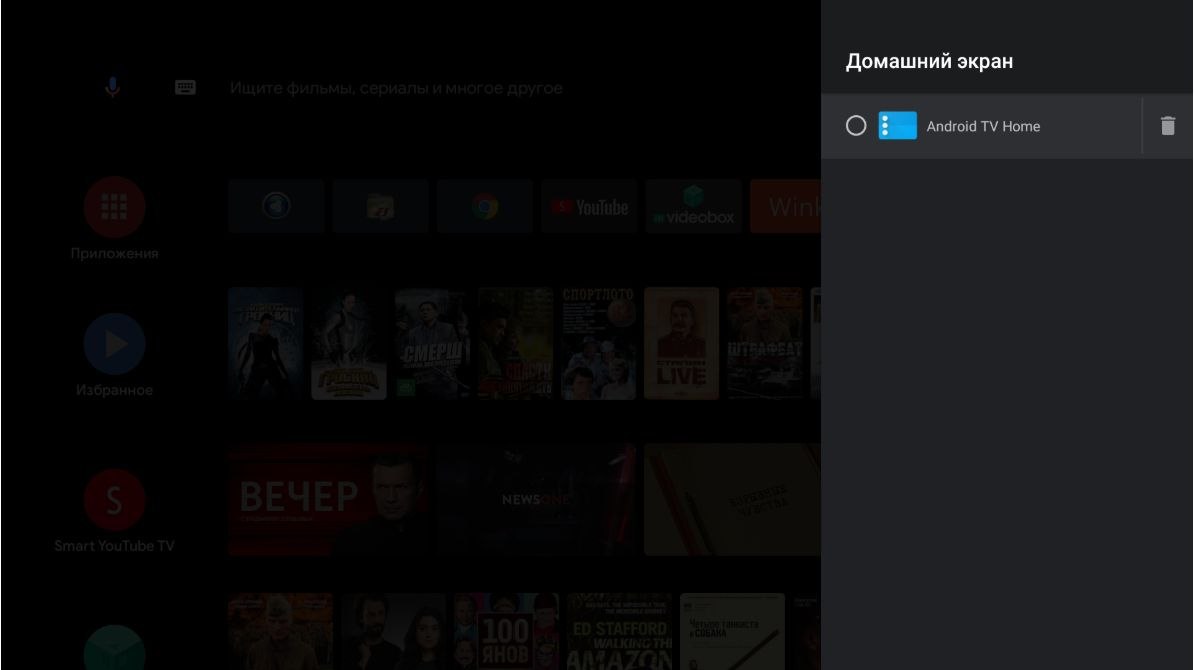
Task: Open the NewsOne video thumbnail
Action: pyautogui.click(x=536, y=499)
